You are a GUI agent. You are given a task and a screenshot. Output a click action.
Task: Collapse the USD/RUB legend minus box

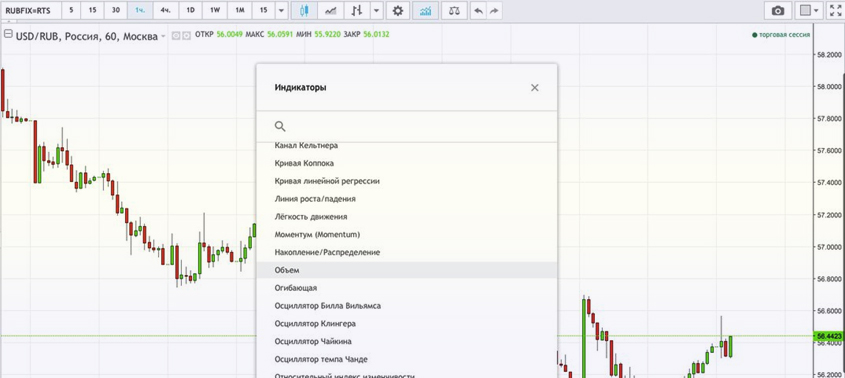8,34
